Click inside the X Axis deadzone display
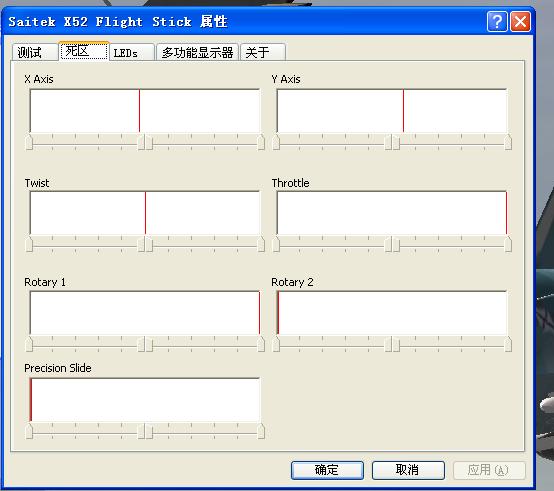Viewport: 554px width, 491px height. coord(145,111)
